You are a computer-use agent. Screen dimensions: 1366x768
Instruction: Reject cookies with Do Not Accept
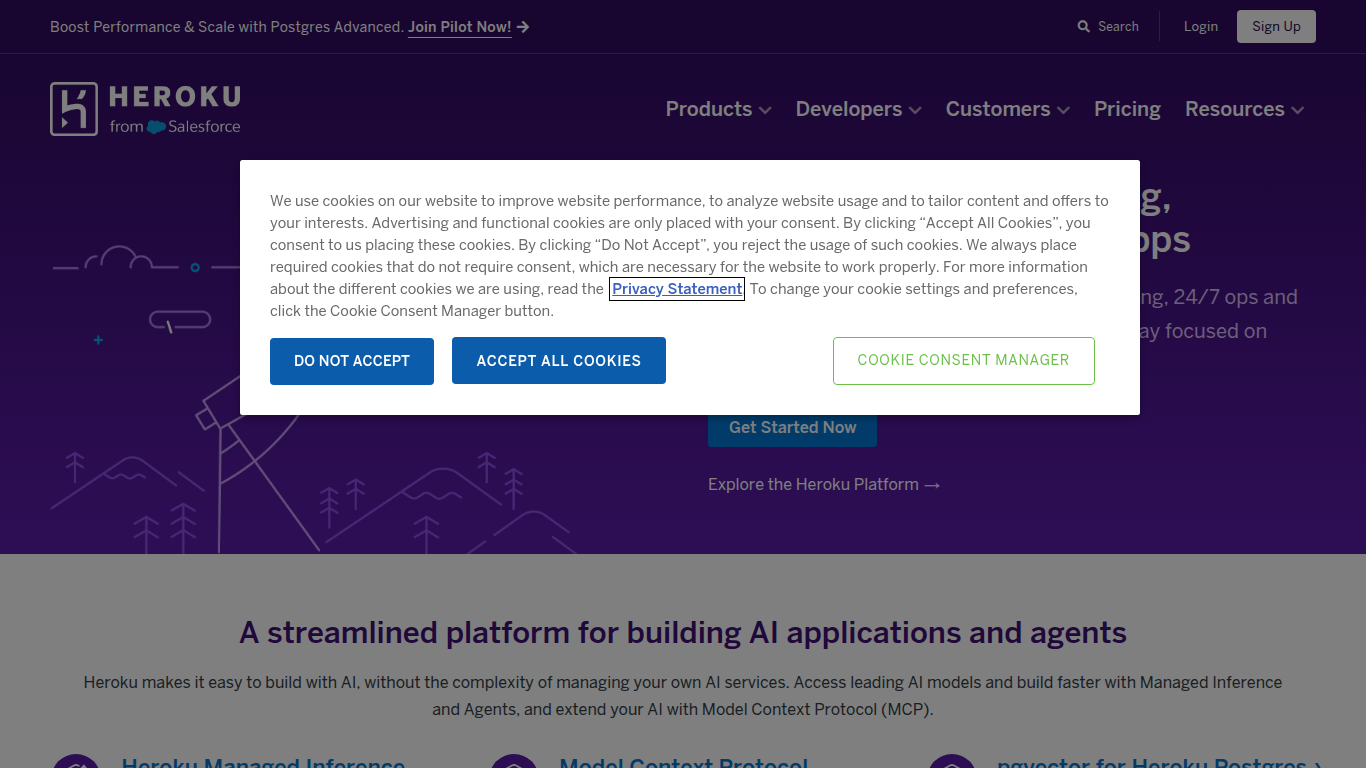(352, 361)
